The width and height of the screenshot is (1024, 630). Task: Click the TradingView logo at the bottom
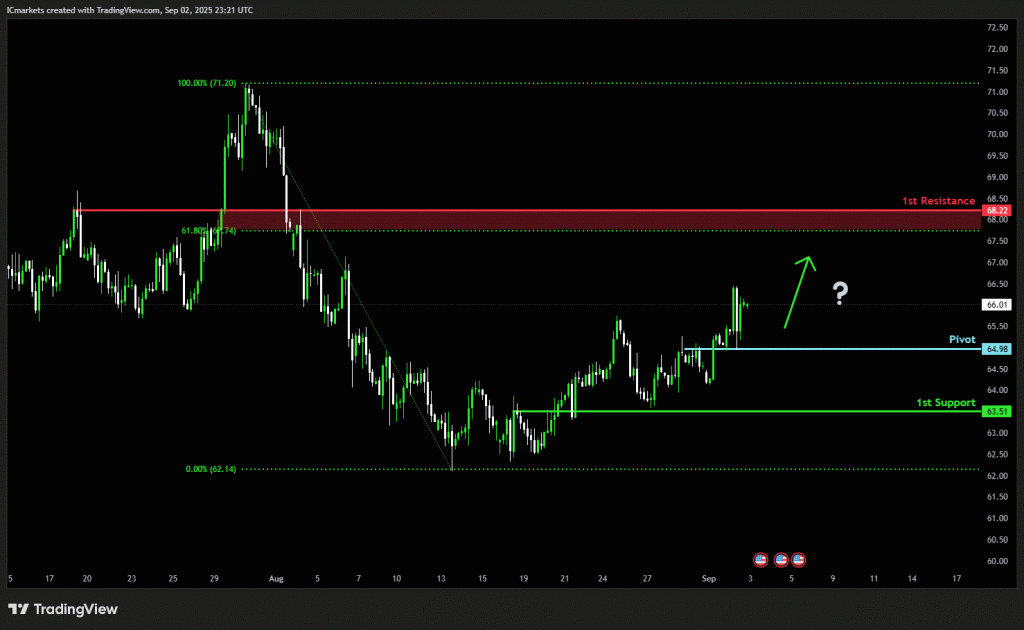(63, 609)
